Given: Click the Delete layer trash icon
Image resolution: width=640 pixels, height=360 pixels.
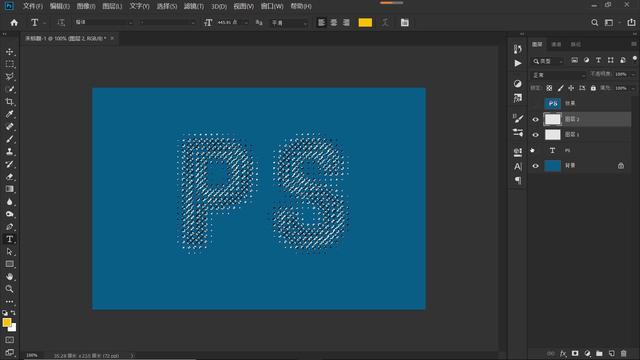Looking at the screenshot, I should point(623,353).
